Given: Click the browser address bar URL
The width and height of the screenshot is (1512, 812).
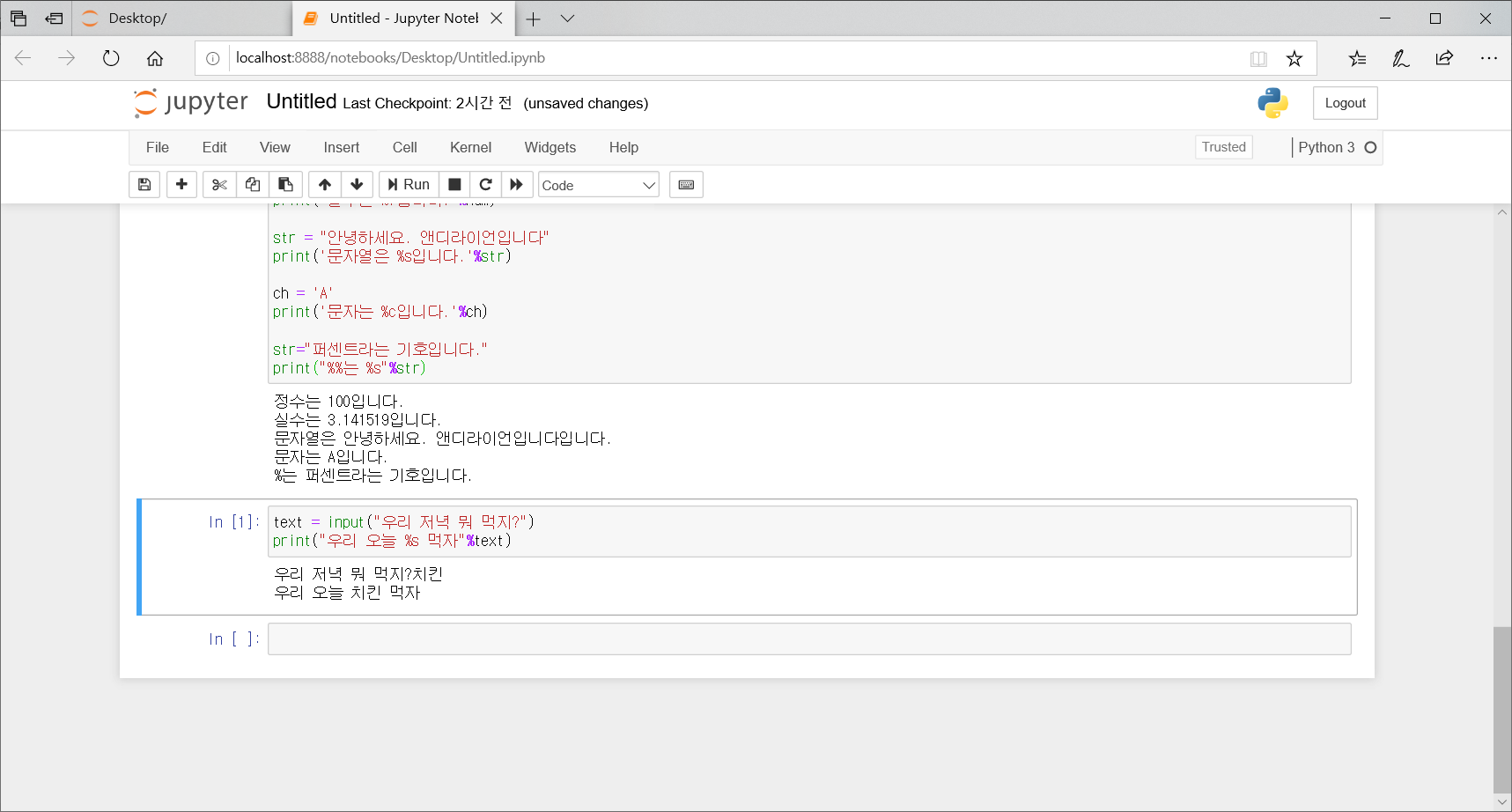Looking at the screenshot, I should pyautogui.click(x=390, y=57).
